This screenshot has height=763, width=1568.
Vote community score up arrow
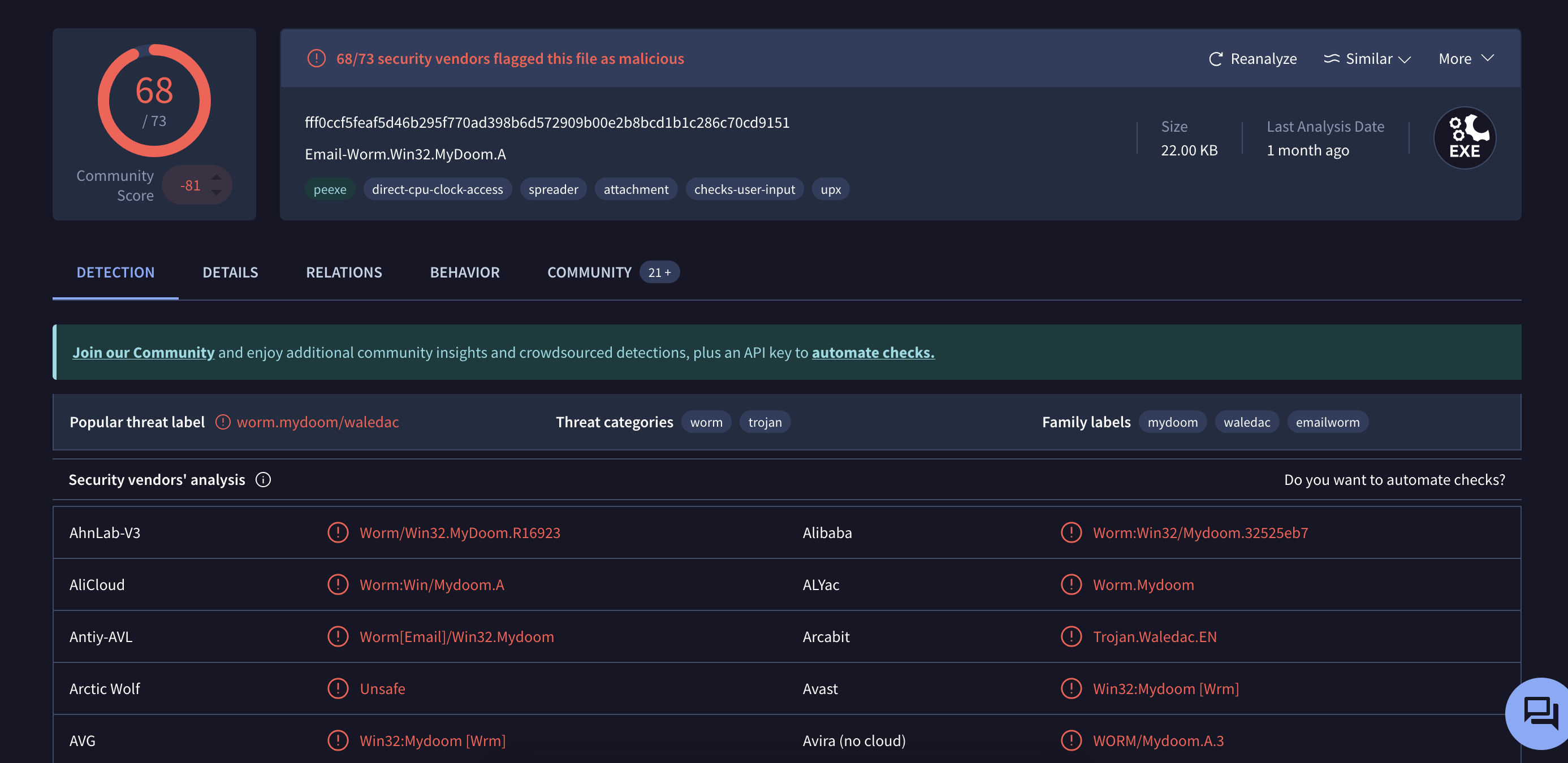(x=216, y=176)
